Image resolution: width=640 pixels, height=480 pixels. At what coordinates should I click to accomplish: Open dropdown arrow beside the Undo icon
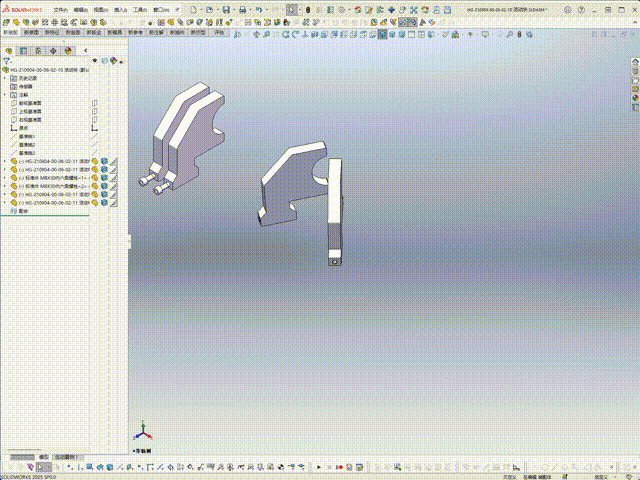[267, 10]
